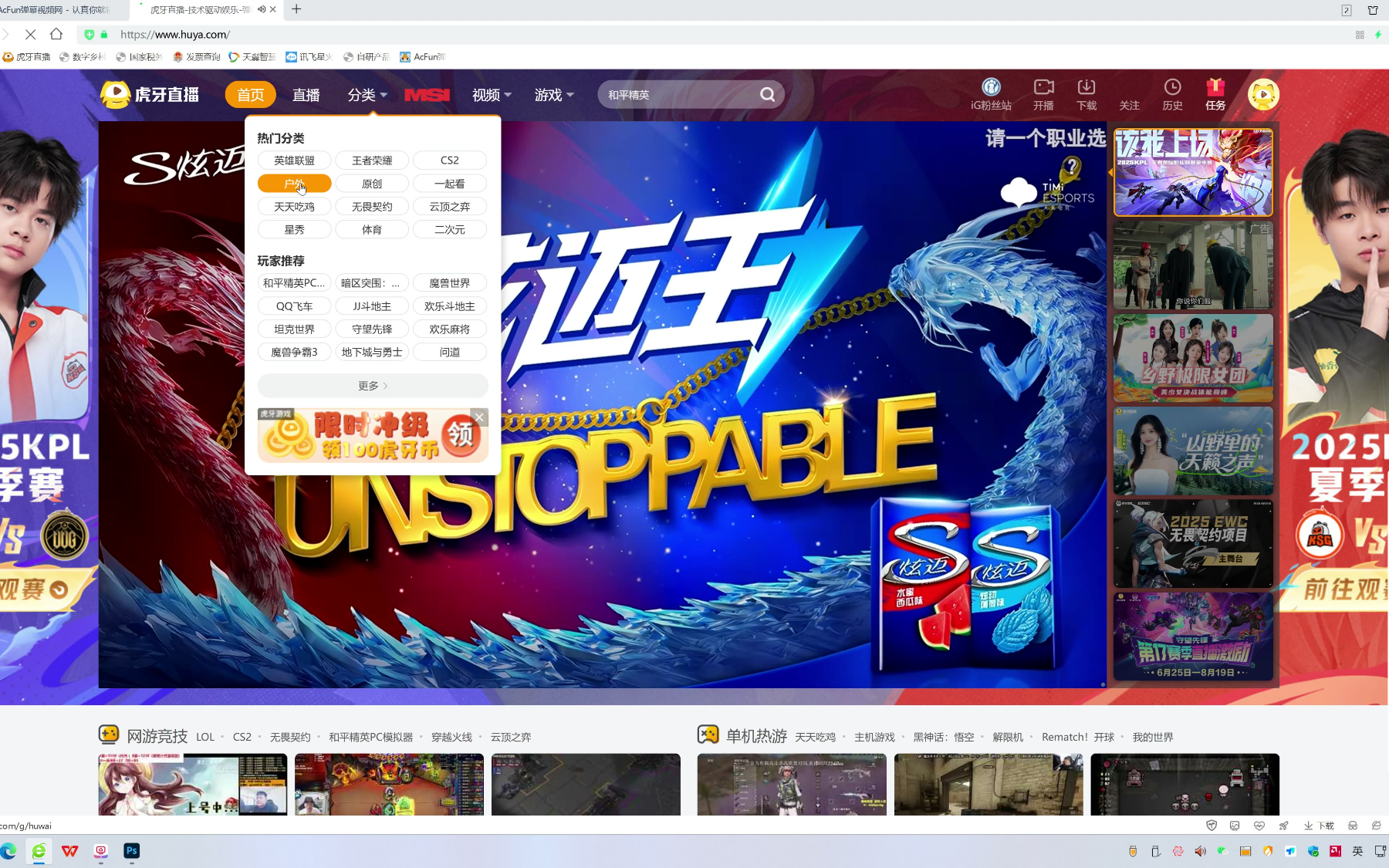Viewport: 1389px width, 868px height.
Task: Select 原创 category
Action: pos(372,184)
